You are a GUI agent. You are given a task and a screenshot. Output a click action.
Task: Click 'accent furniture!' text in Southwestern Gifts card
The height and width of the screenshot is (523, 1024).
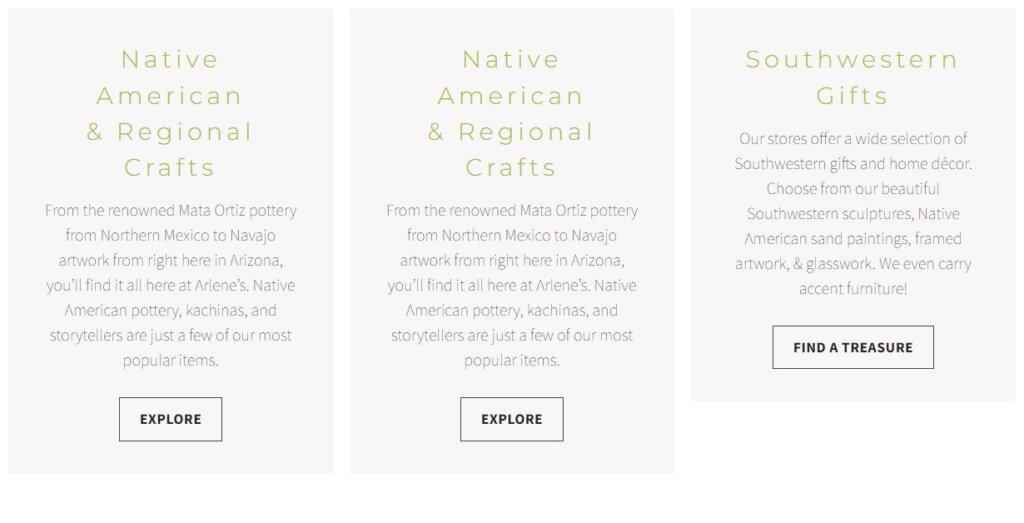(x=853, y=288)
